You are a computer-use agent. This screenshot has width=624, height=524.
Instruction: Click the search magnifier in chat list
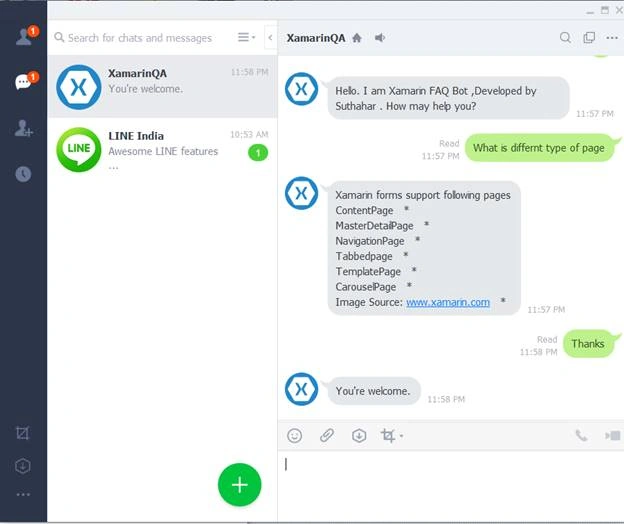(59, 37)
